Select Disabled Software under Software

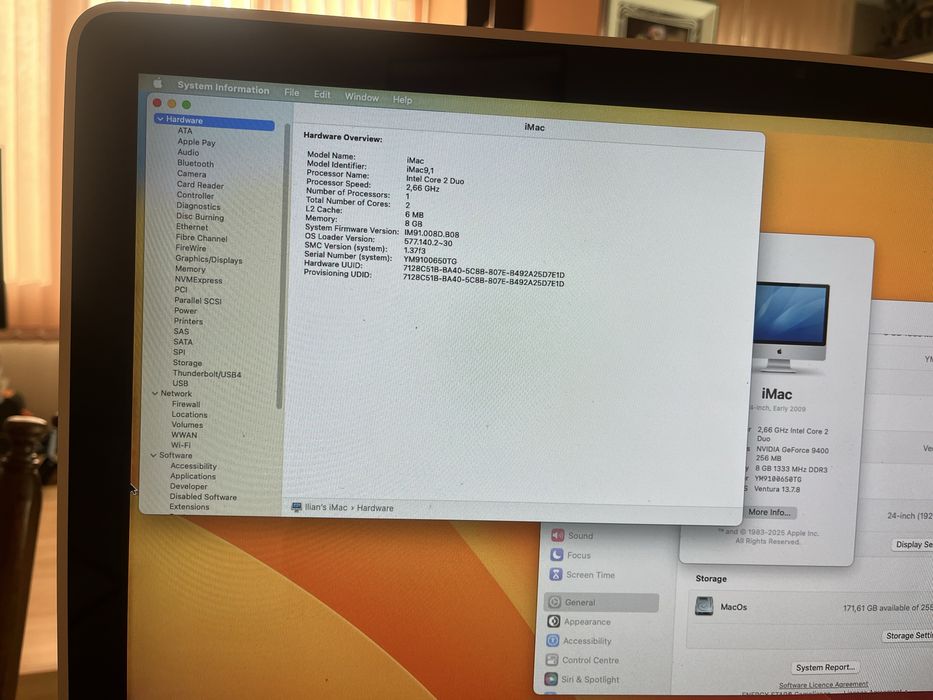[203, 496]
